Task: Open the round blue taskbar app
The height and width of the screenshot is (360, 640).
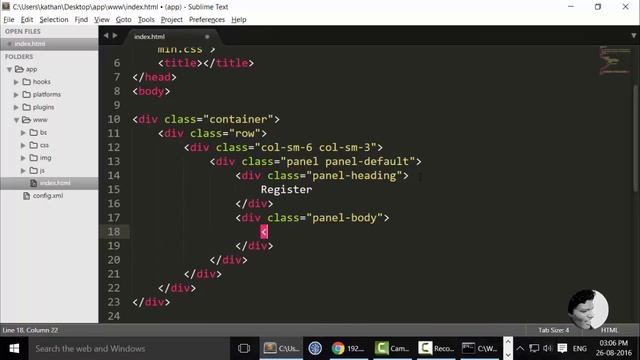Action: click(x=315, y=349)
